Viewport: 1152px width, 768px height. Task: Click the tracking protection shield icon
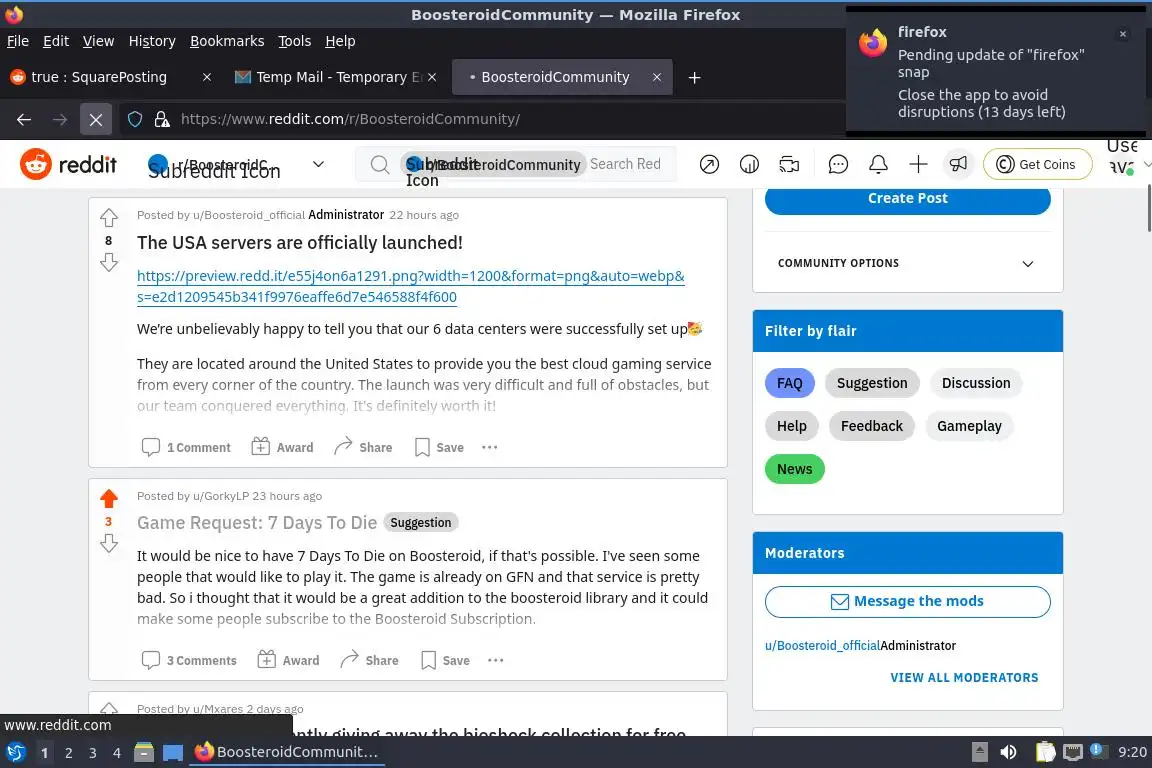[134, 119]
